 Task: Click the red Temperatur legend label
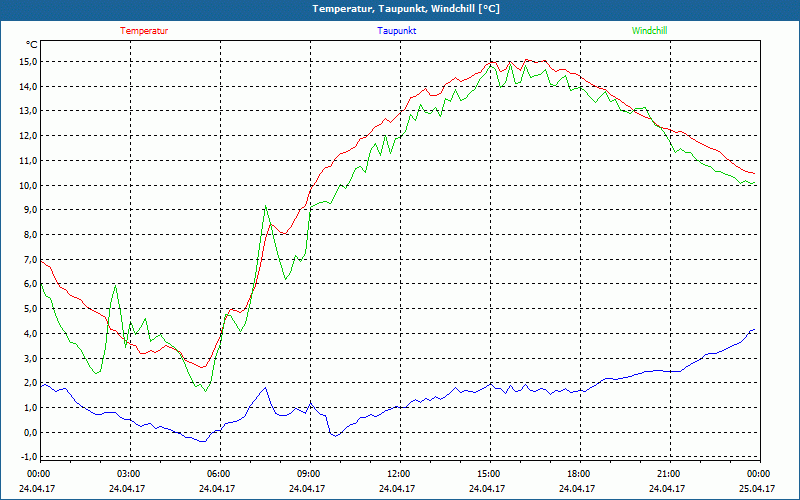(144, 31)
